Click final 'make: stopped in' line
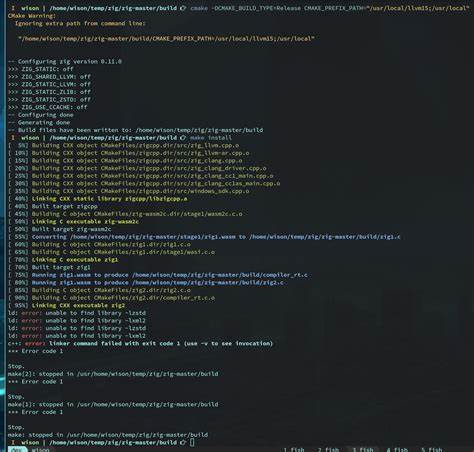This screenshot has width=474, height=452. 108,435
